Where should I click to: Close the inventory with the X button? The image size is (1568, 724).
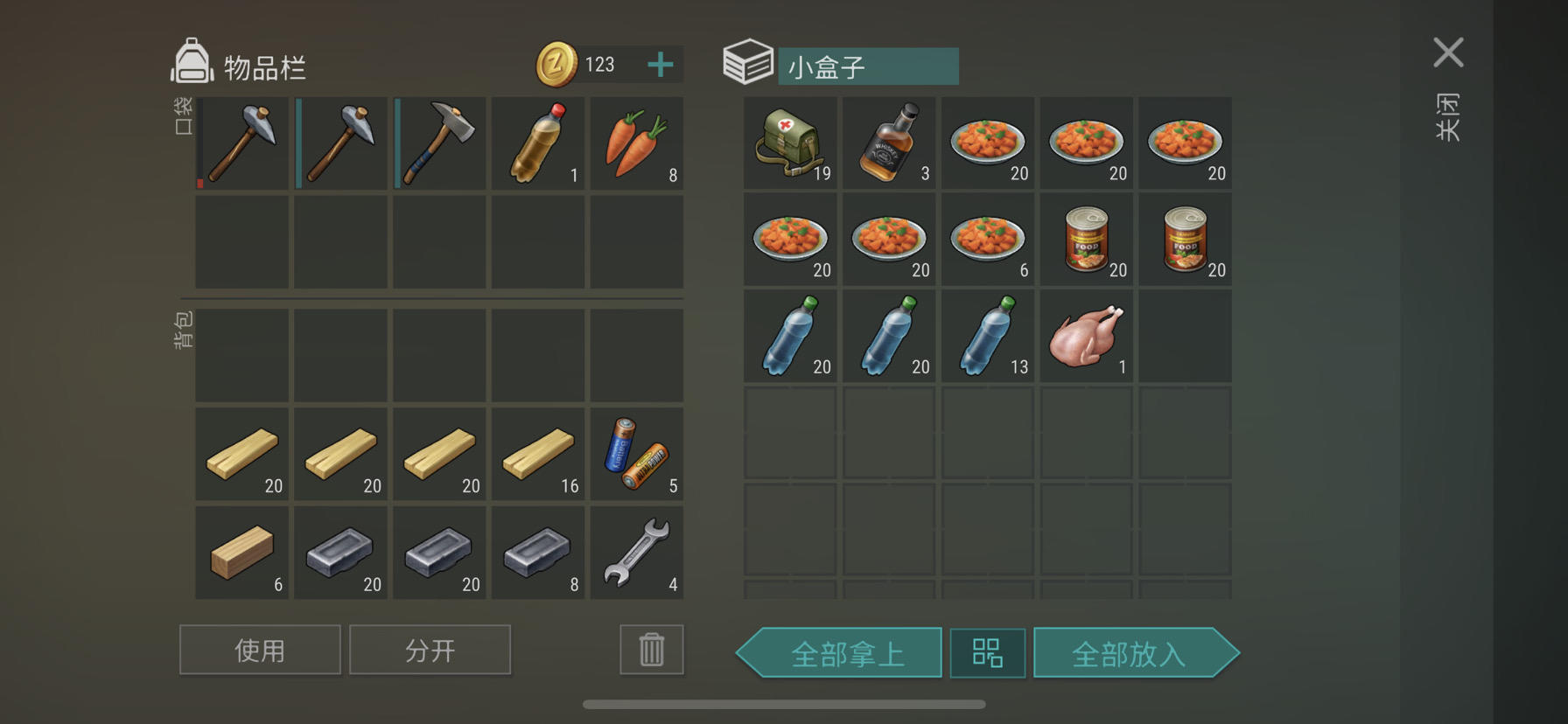(1448, 52)
